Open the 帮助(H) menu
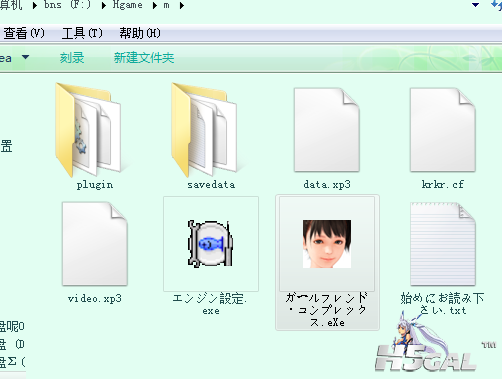The width and height of the screenshot is (502, 379). [140, 33]
